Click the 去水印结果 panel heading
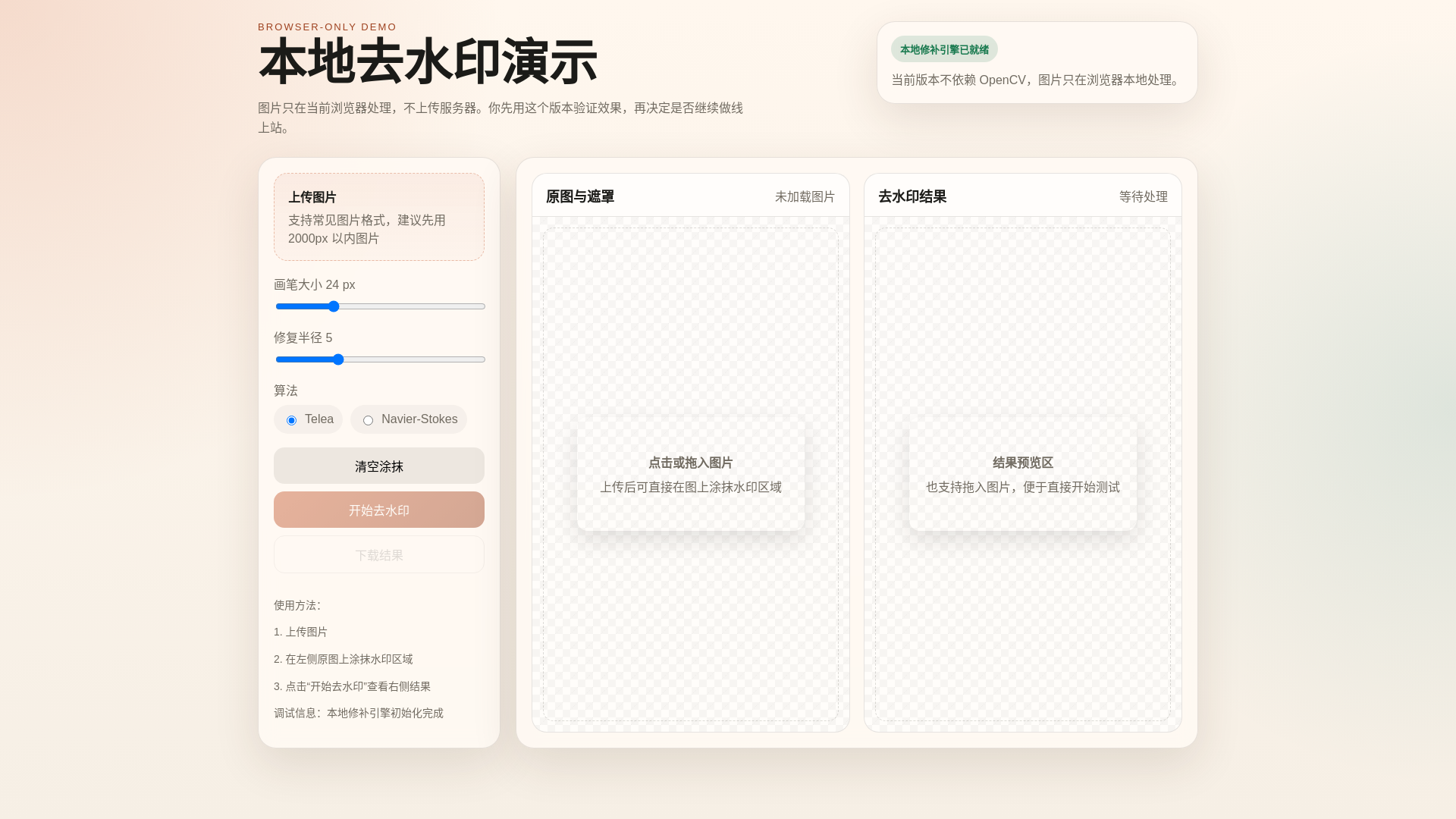The image size is (1456, 819). coord(912,196)
